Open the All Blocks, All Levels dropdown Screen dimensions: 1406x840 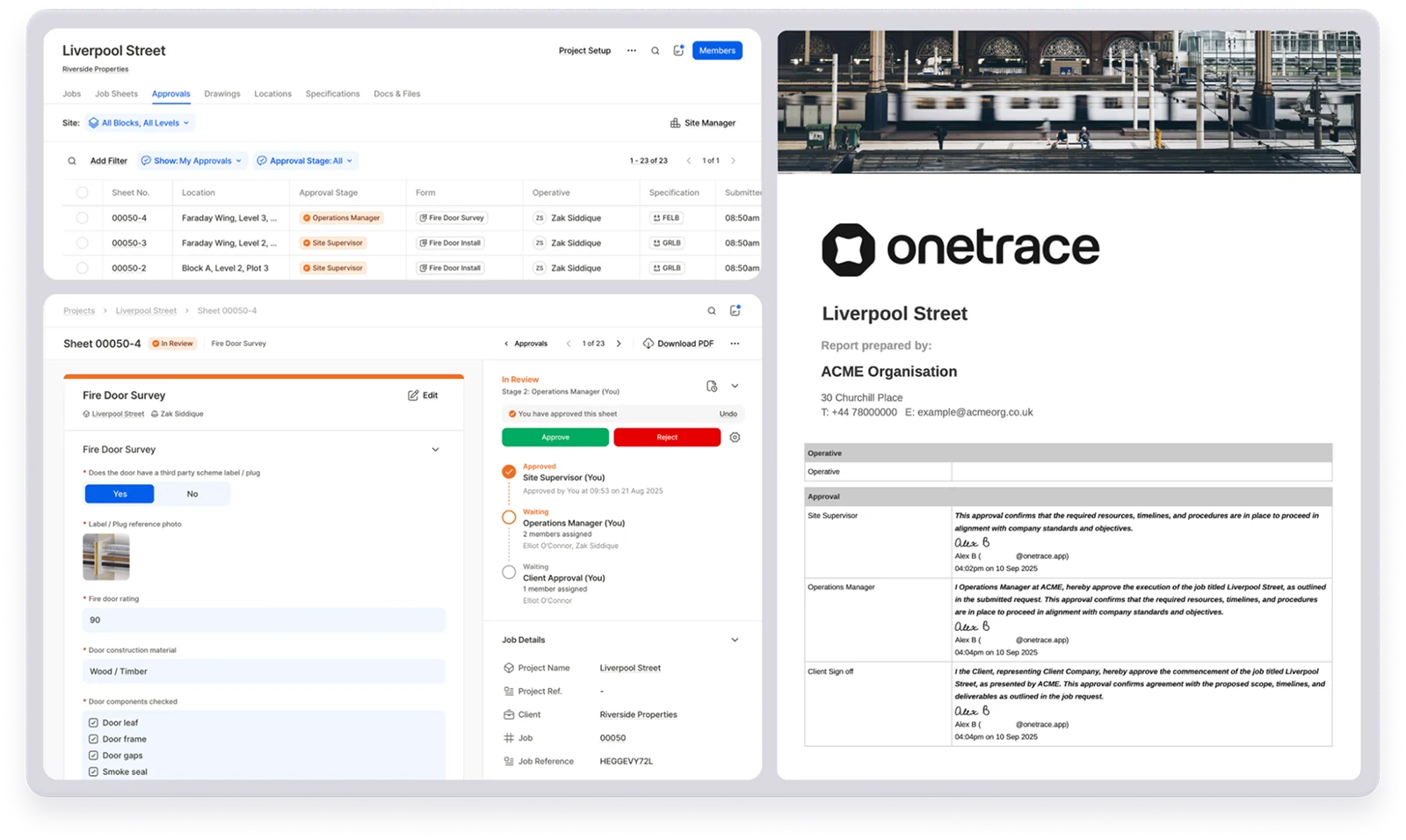click(139, 122)
